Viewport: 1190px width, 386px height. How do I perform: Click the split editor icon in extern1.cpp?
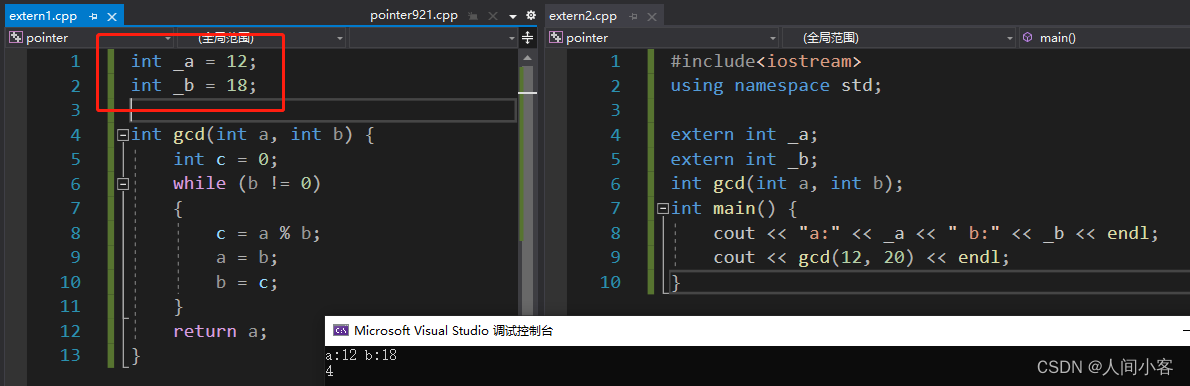[x=528, y=37]
